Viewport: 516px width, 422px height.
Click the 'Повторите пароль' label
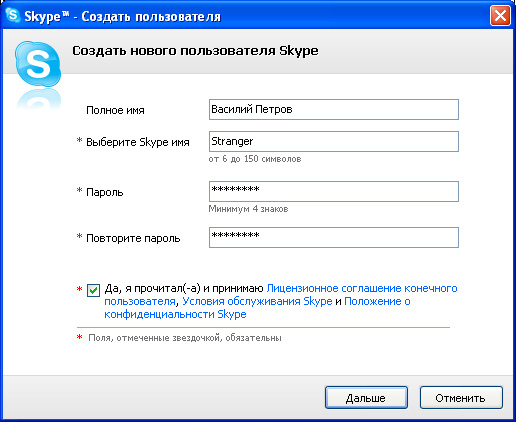pyautogui.click(x=133, y=238)
